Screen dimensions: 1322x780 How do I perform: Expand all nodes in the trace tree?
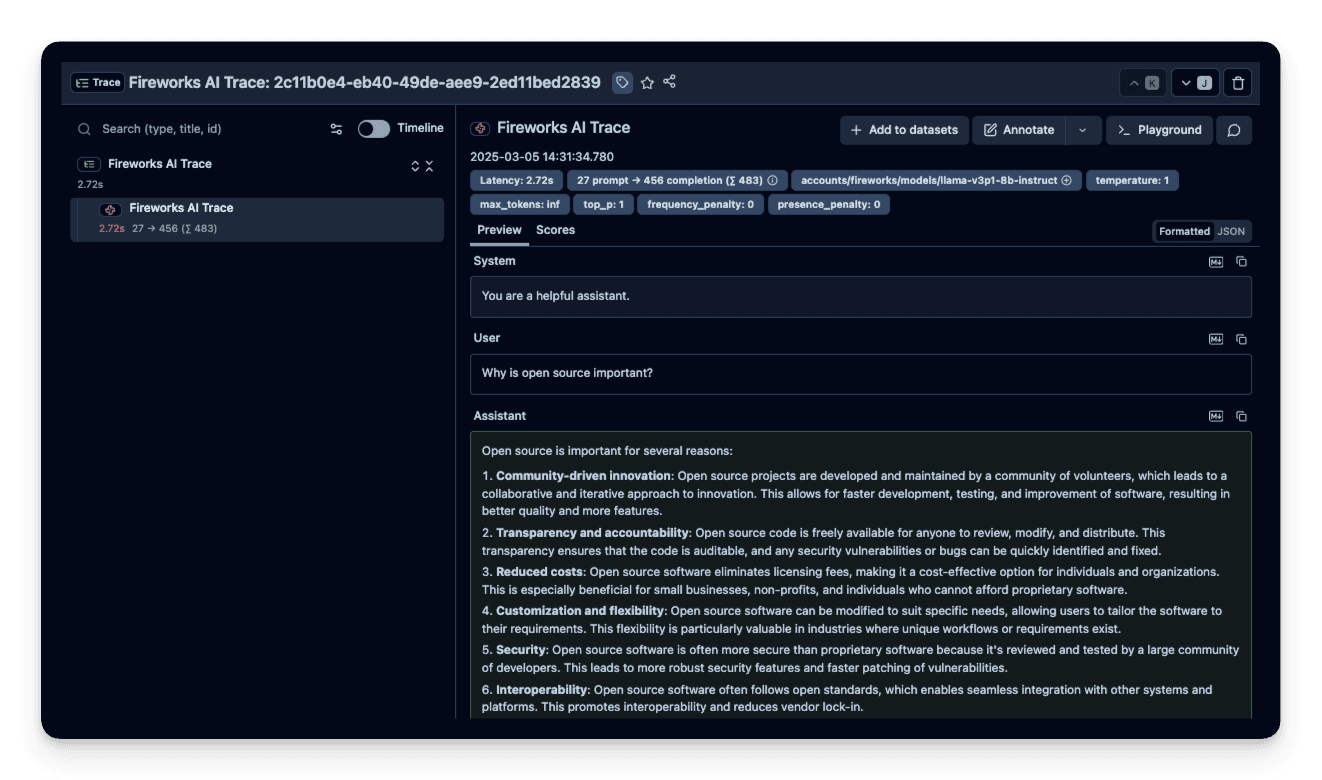tap(416, 166)
